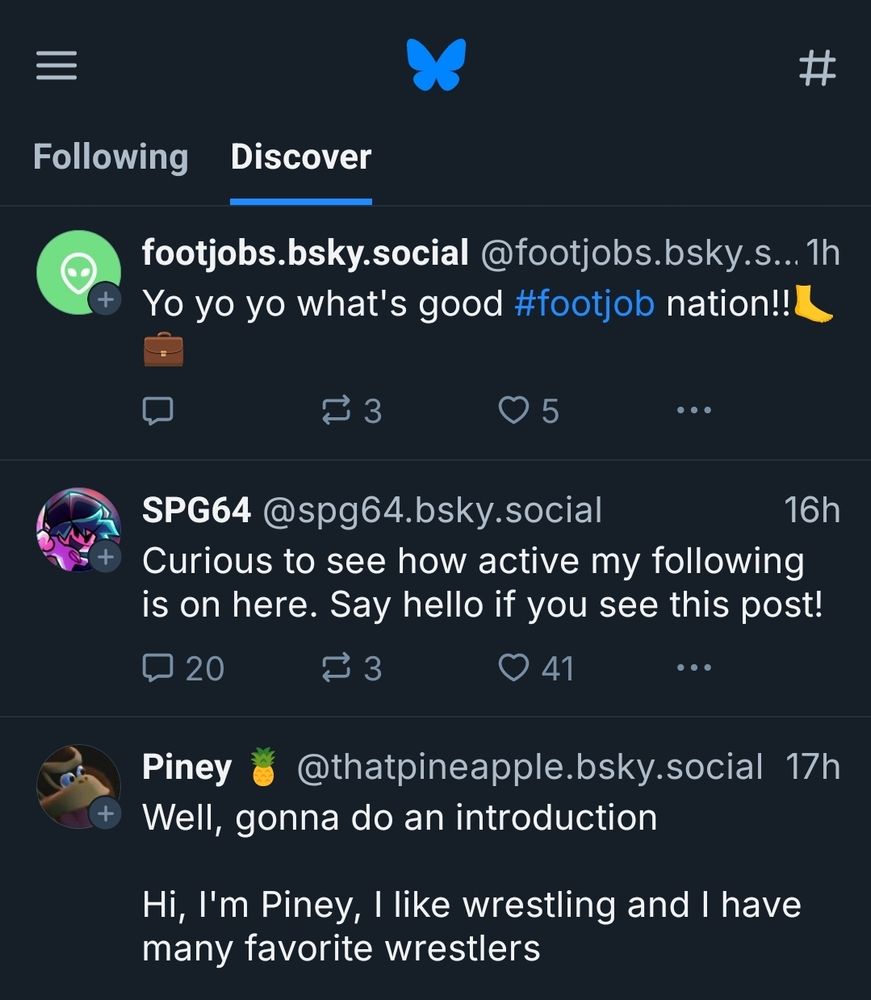Viewport: 871px width, 1000px height.
Task: Open Piney's profile name link
Action: click(188, 767)
